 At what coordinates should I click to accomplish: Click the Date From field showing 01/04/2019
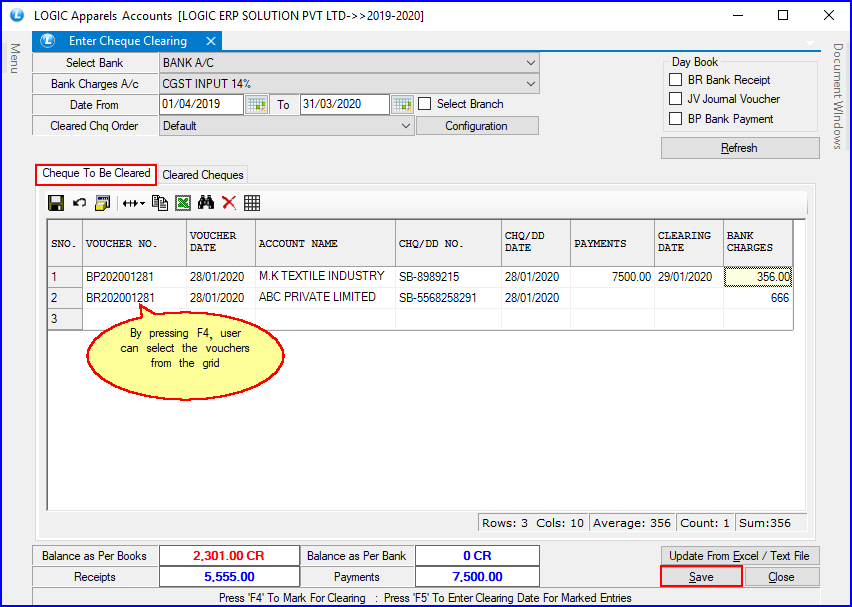coord(201,104)
